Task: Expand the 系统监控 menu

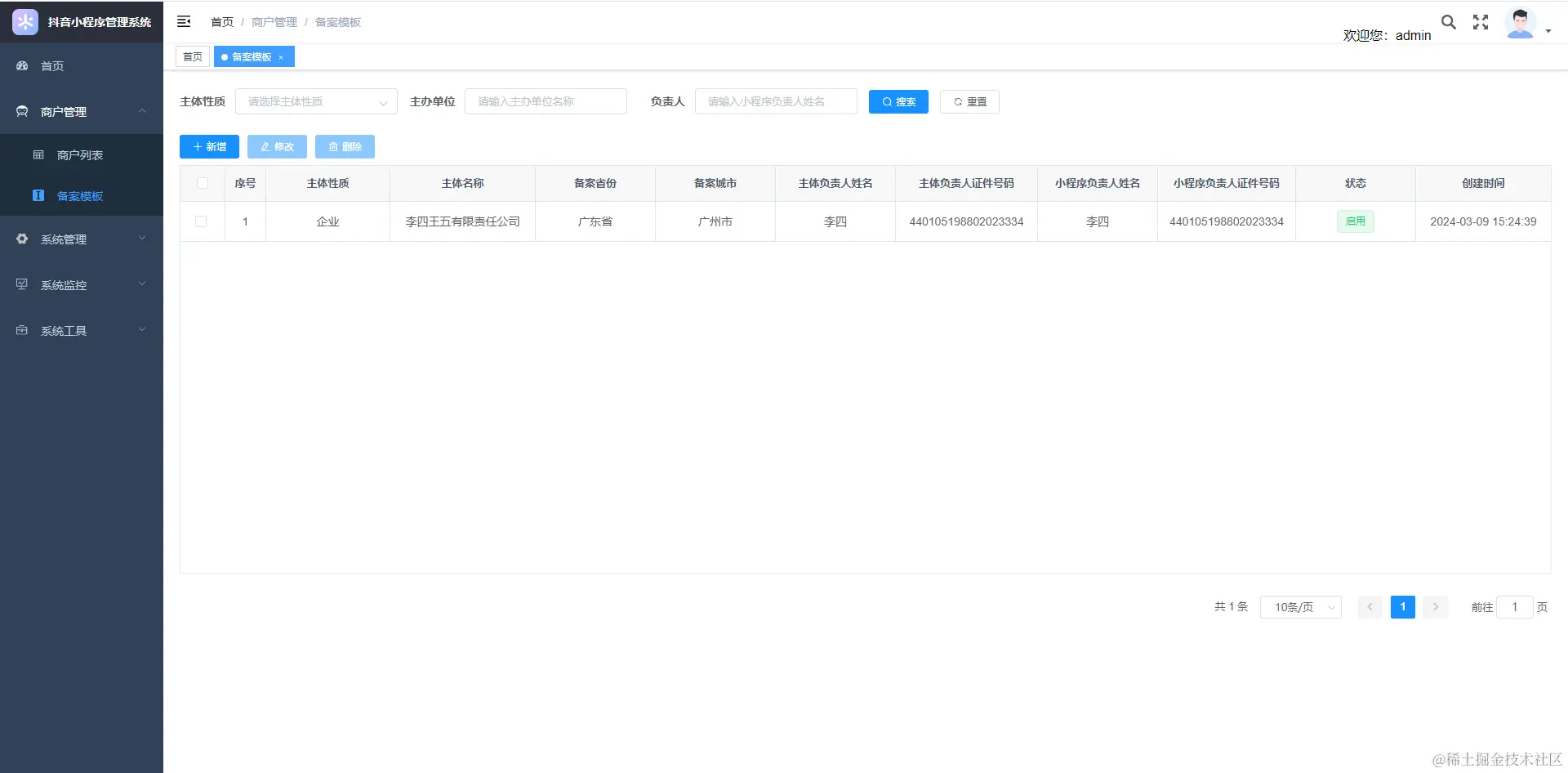Action: 142,284
